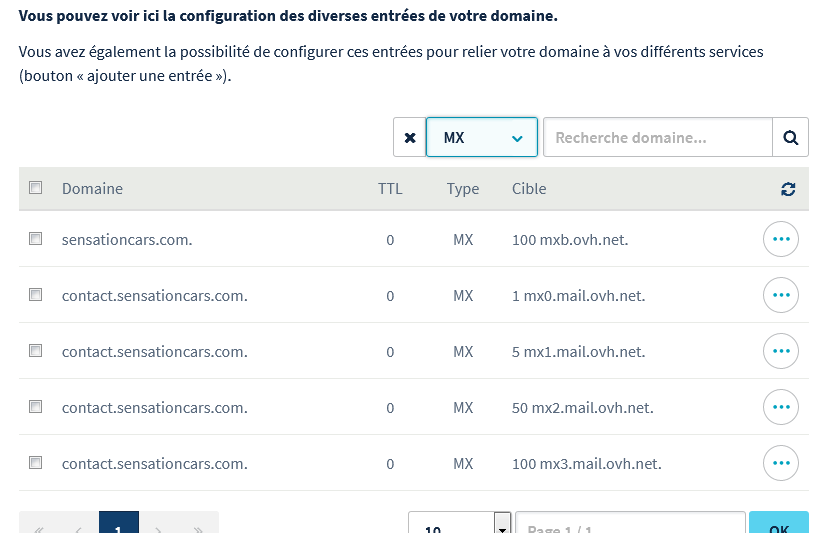Click the Page 1 / 1 input field
The height and width of the screenshot is (533, 830).
click(x=630, y=525)
